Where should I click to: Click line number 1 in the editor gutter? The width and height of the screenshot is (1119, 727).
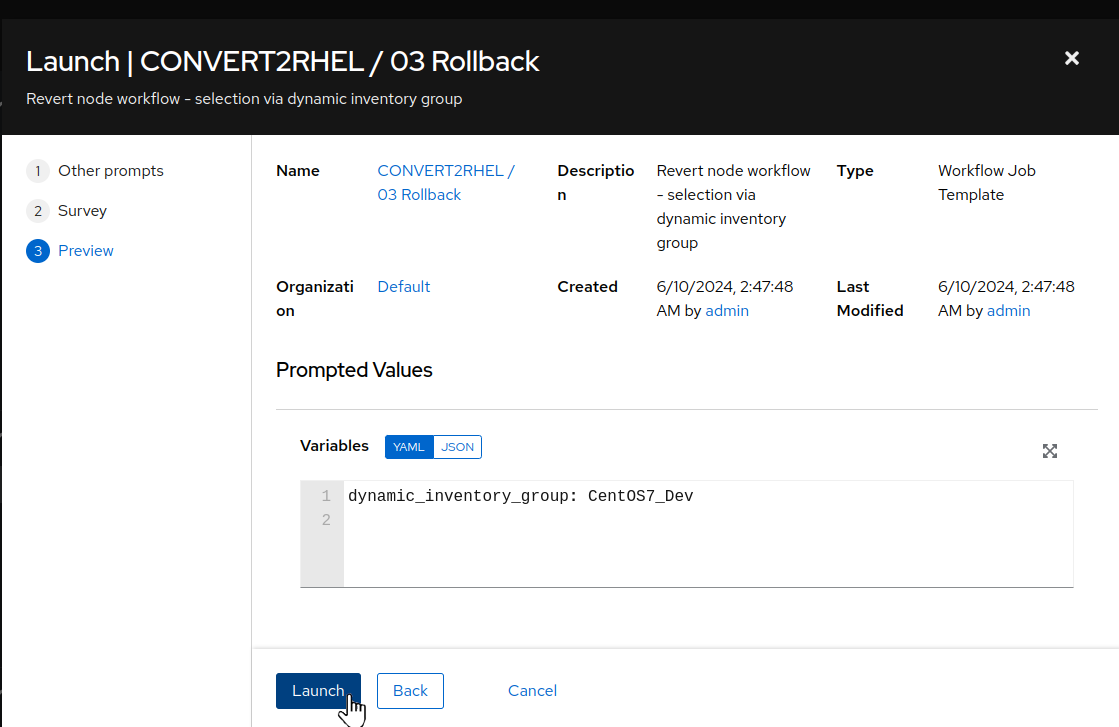[325, 496]
